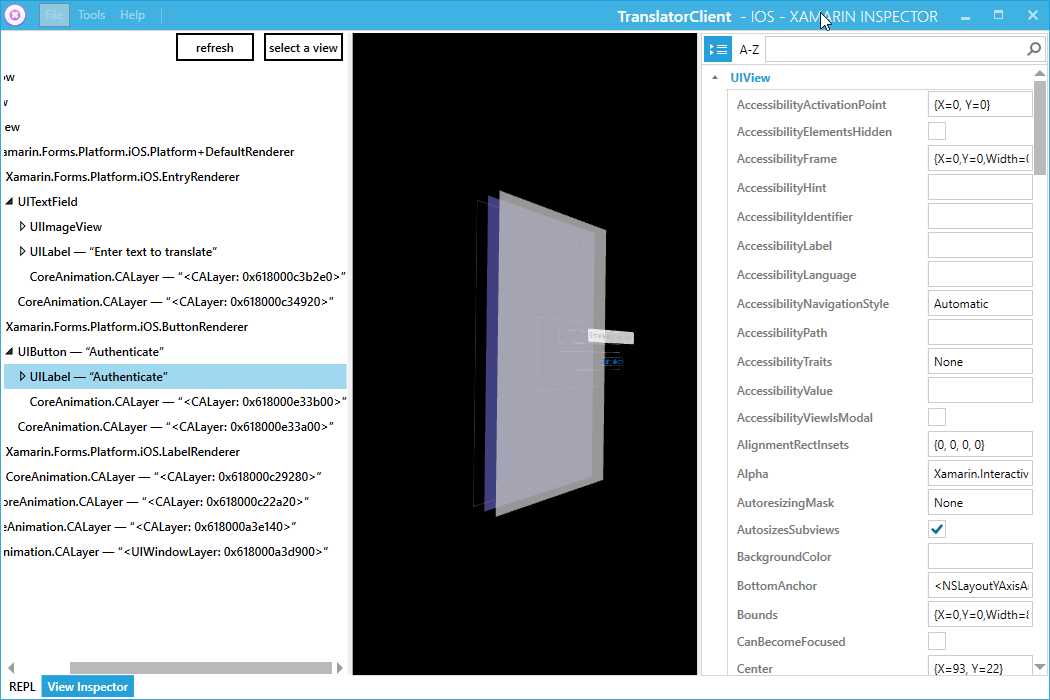Viewport: 1050px width, 700px height.
Task: Click the AccessibilityPath value field
Action: (980, 332)
